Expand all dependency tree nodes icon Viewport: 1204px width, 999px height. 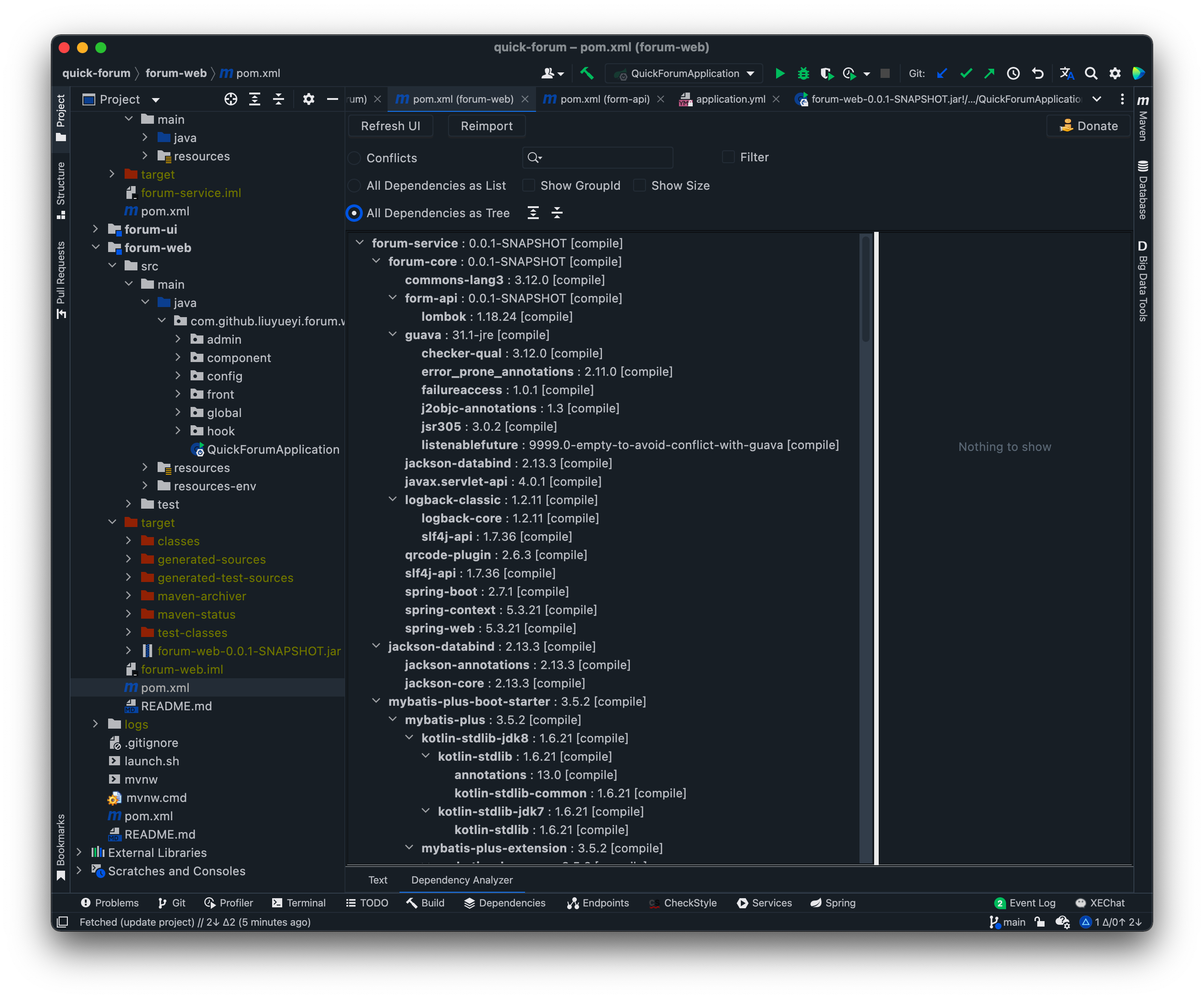point(533,214)
